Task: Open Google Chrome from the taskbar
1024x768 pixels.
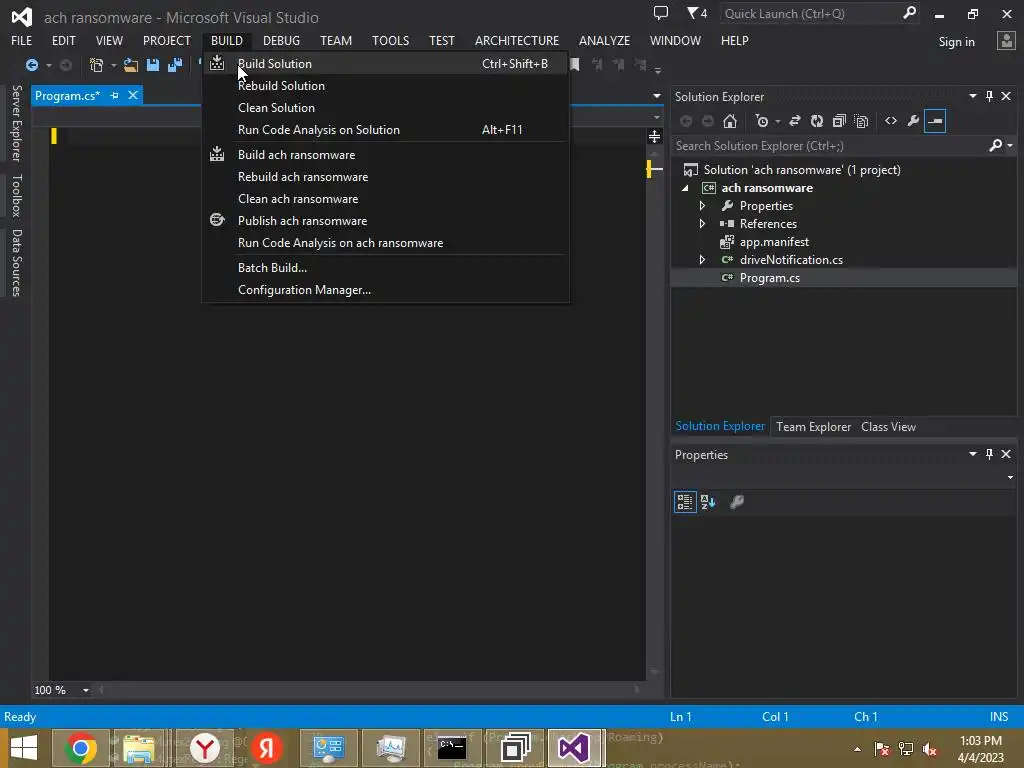Action: (x=81, y=748)
